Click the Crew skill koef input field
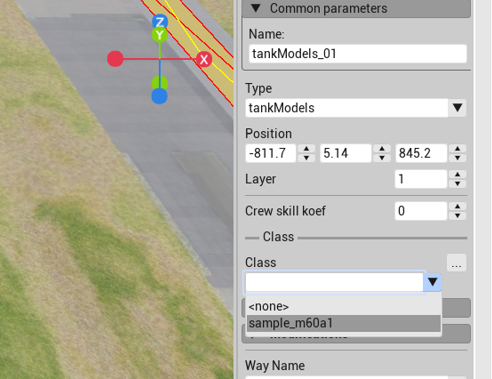Image resolution: width=492 pixels, height=379 pixels. (x=421, y=211)
